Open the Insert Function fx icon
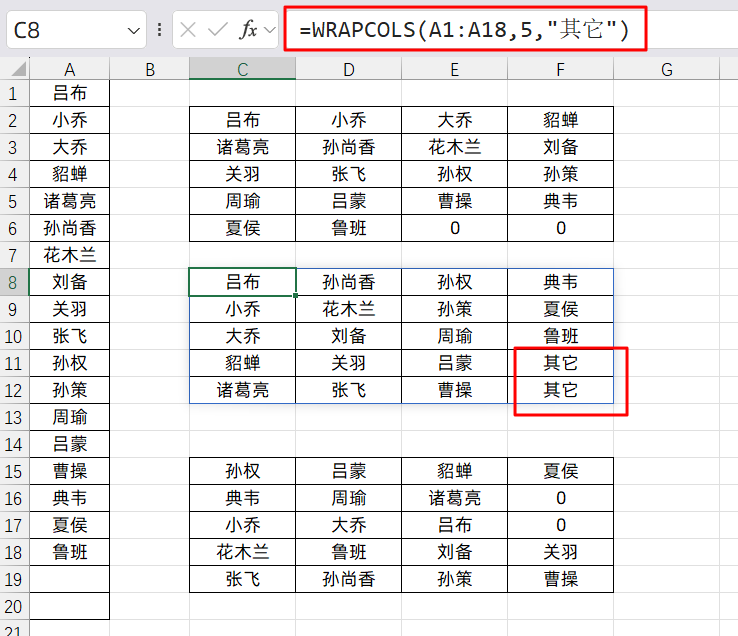The height and width of the screenshot is (636, 738). (248, 30)
